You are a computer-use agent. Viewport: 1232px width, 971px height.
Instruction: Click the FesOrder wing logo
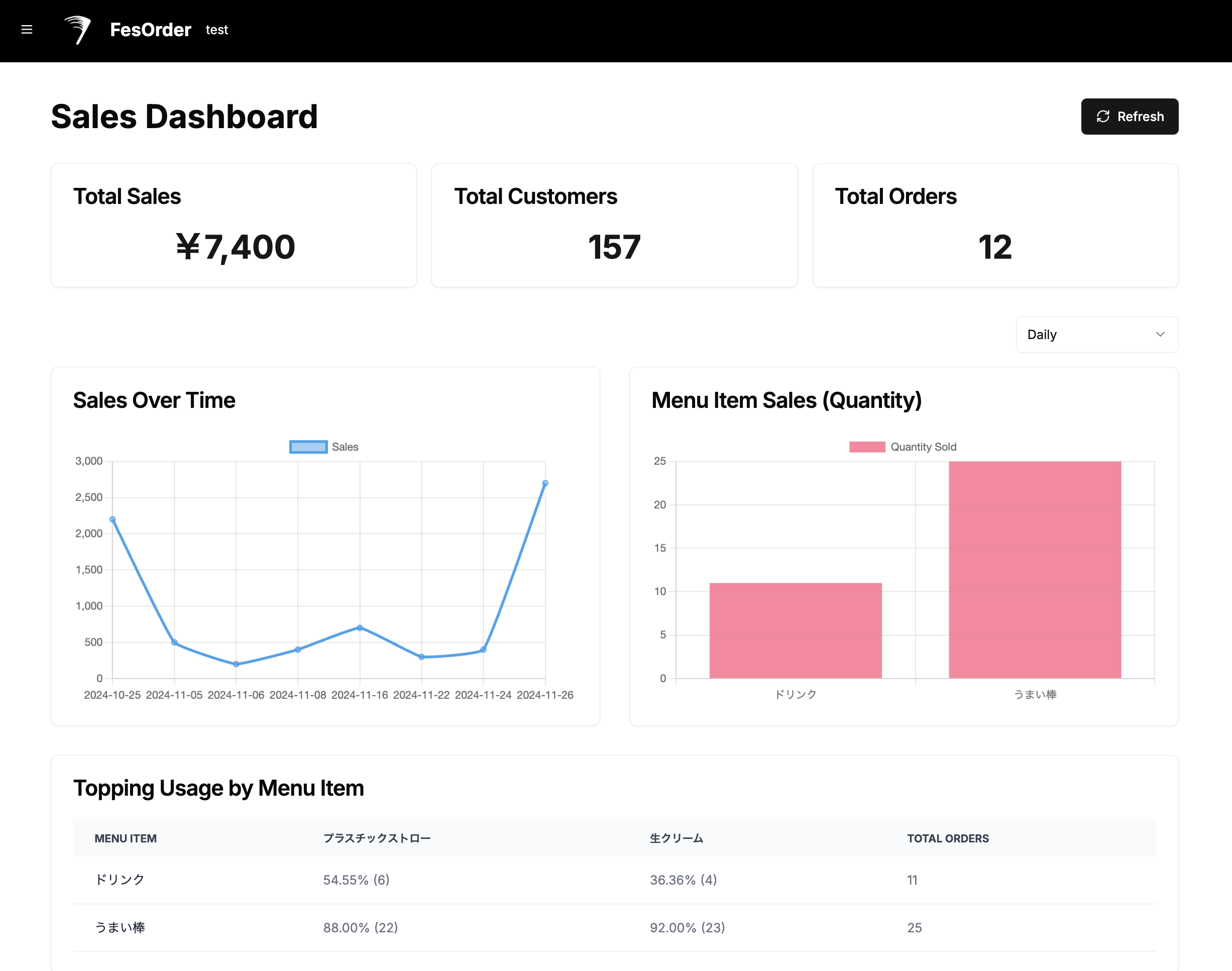click(x=78, y=30)
